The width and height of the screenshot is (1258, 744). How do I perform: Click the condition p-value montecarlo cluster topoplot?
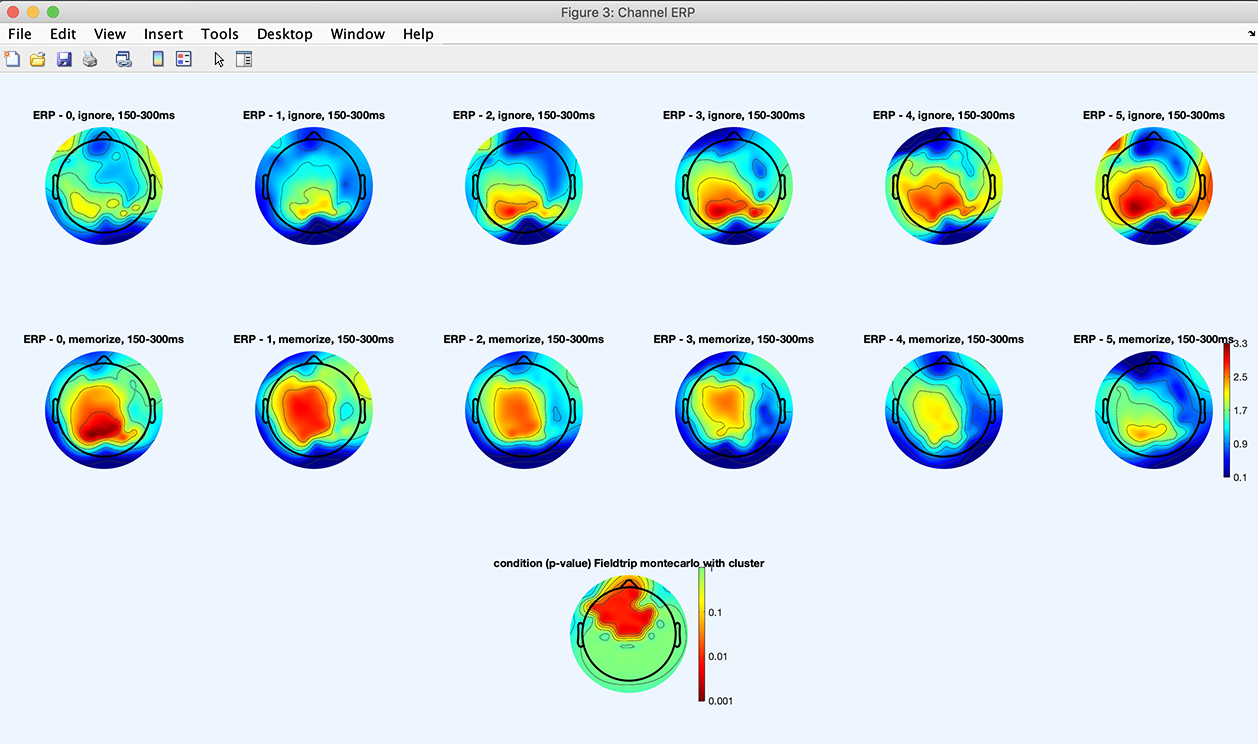pyautogui.click(x=628, y=635)
